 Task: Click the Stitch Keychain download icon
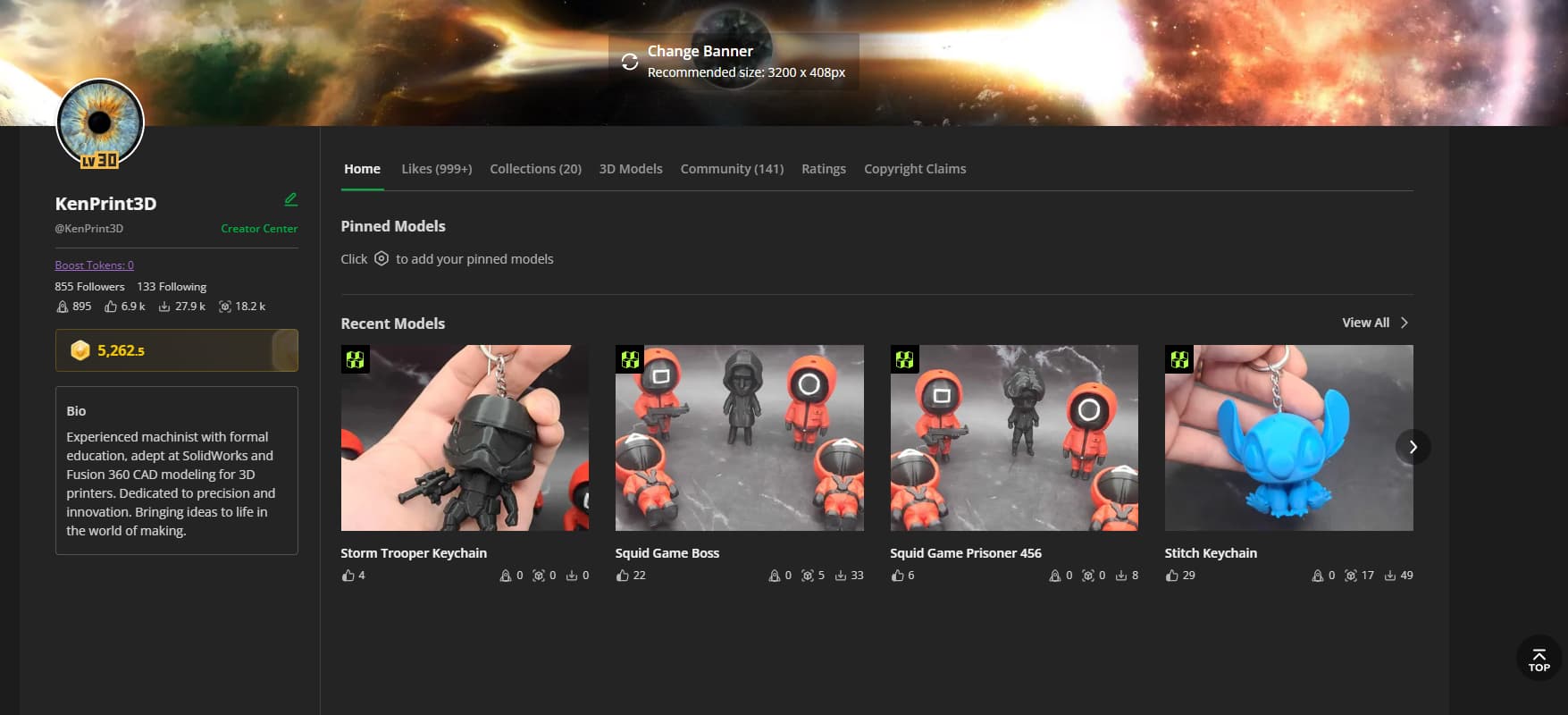tap(1390, 576)
